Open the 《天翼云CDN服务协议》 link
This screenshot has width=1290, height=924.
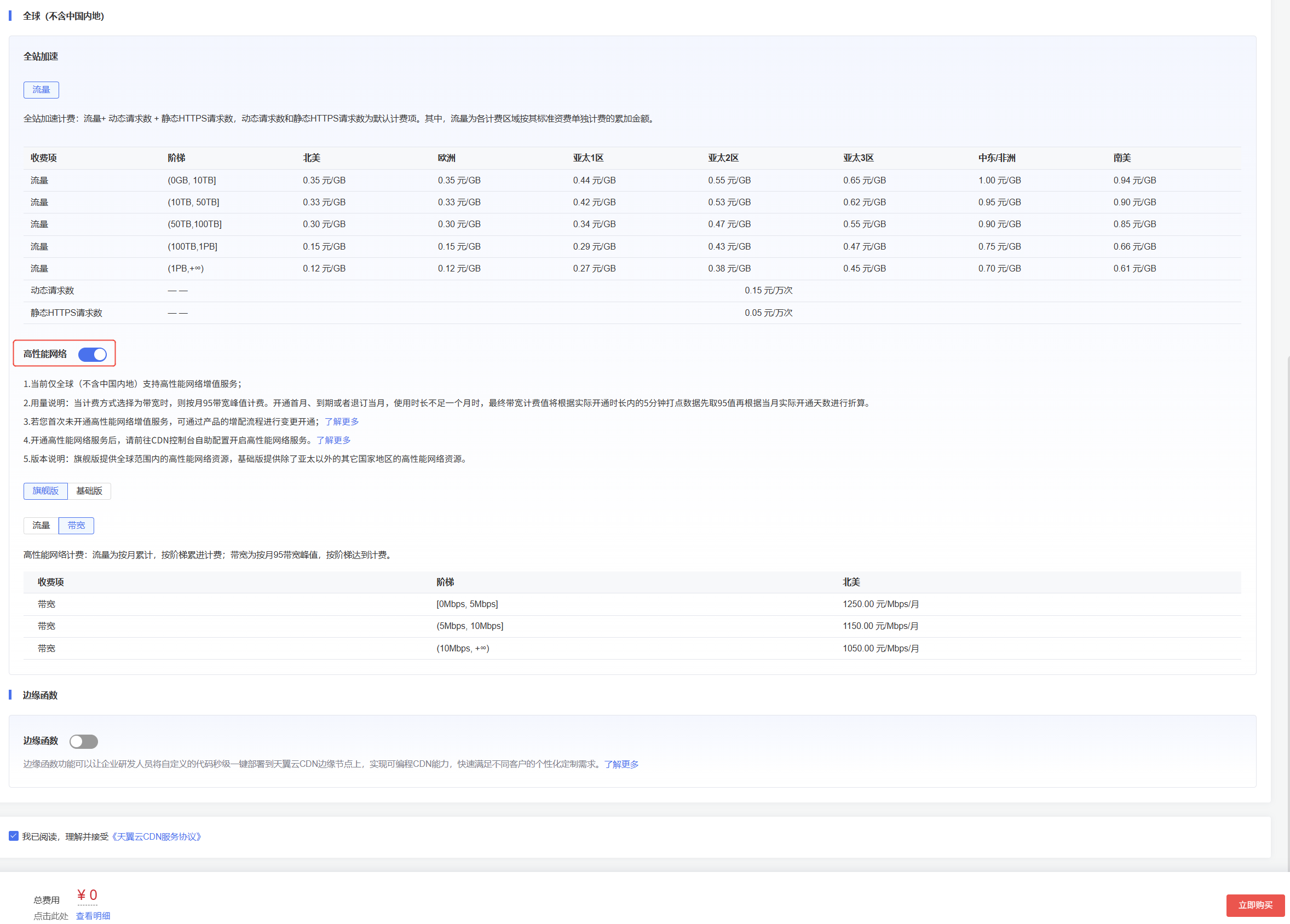[x=157, y=836]
